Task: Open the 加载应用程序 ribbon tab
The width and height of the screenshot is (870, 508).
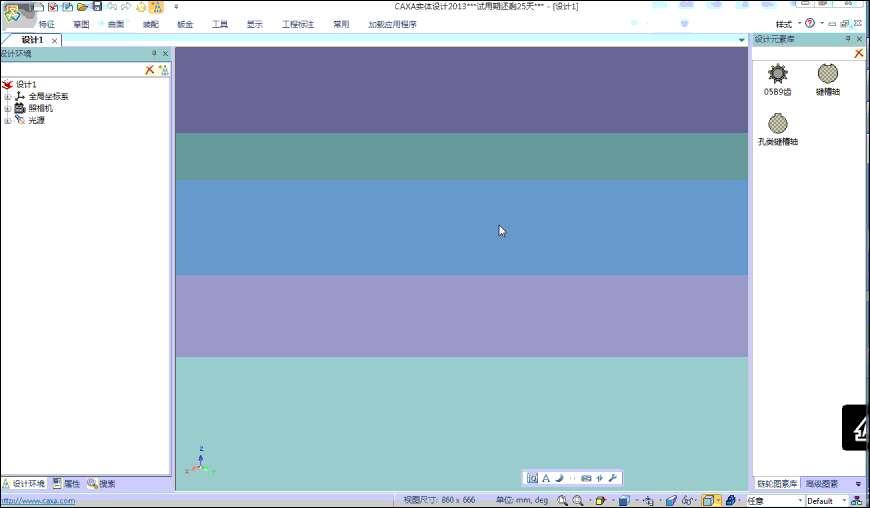Action: coord(392,24)
